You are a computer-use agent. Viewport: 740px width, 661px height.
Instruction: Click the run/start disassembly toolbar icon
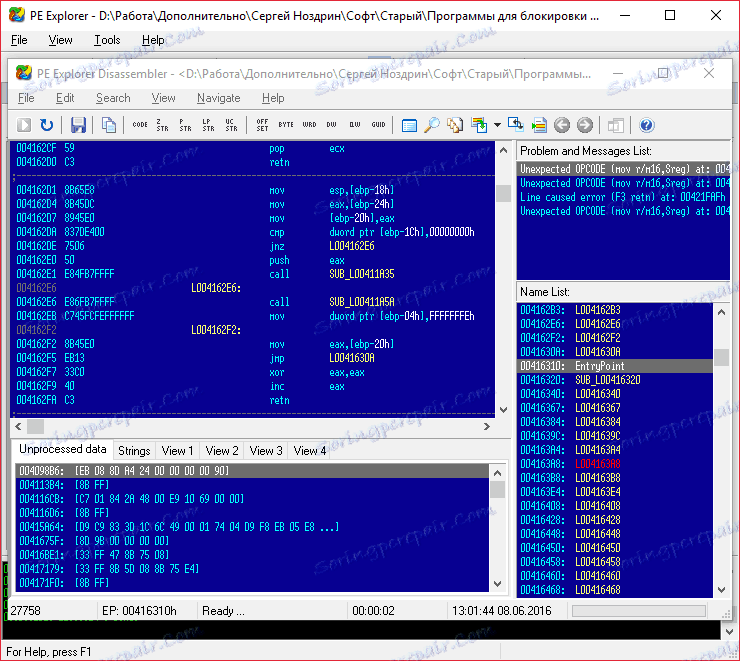[x=24, y=125]
